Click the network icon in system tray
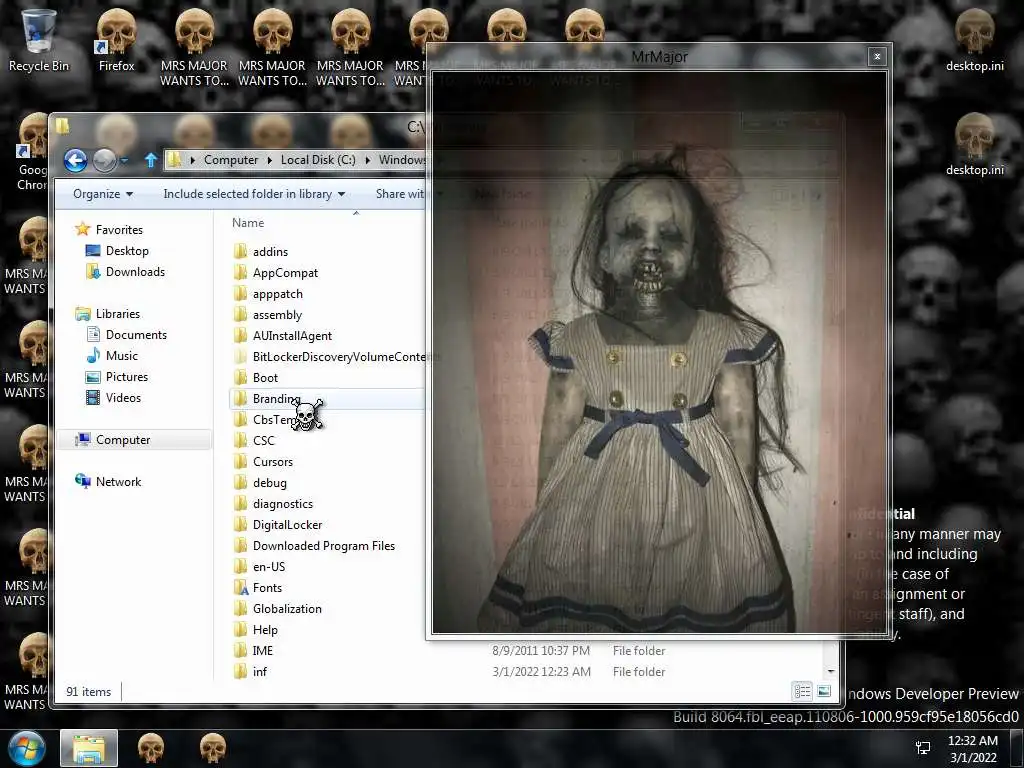 923,748
